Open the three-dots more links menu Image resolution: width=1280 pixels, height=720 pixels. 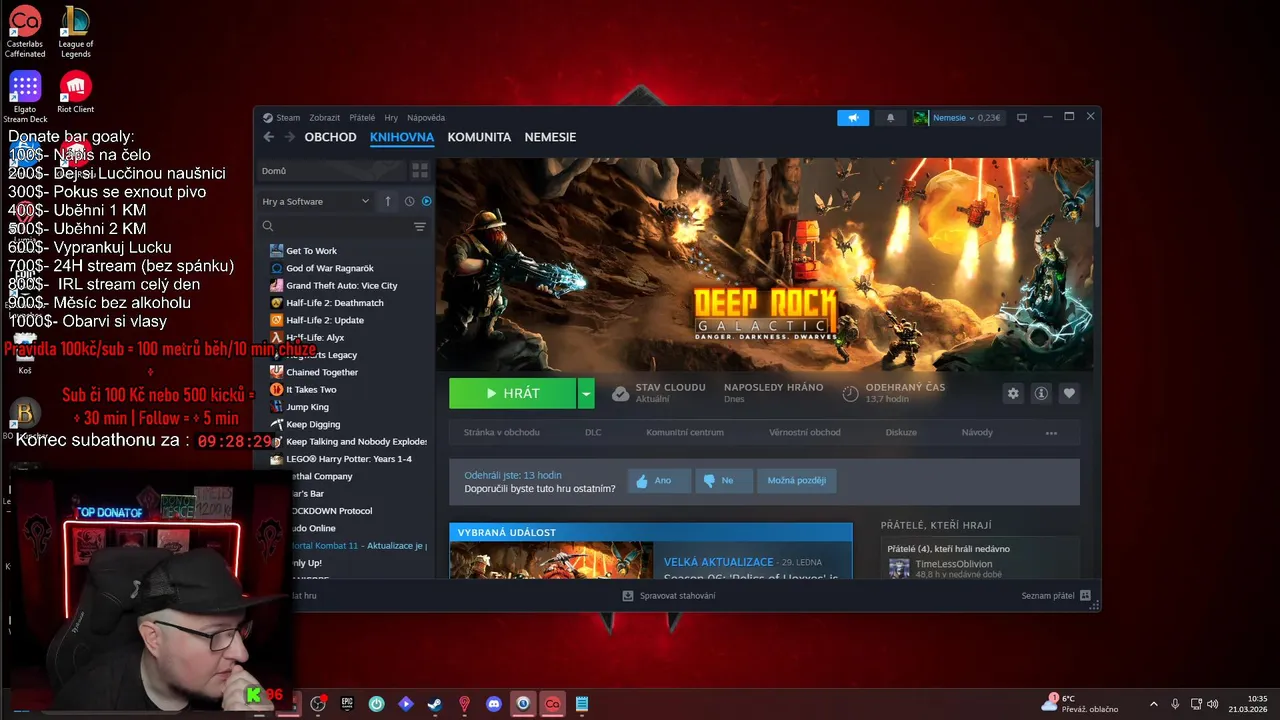coord(1051,433)
